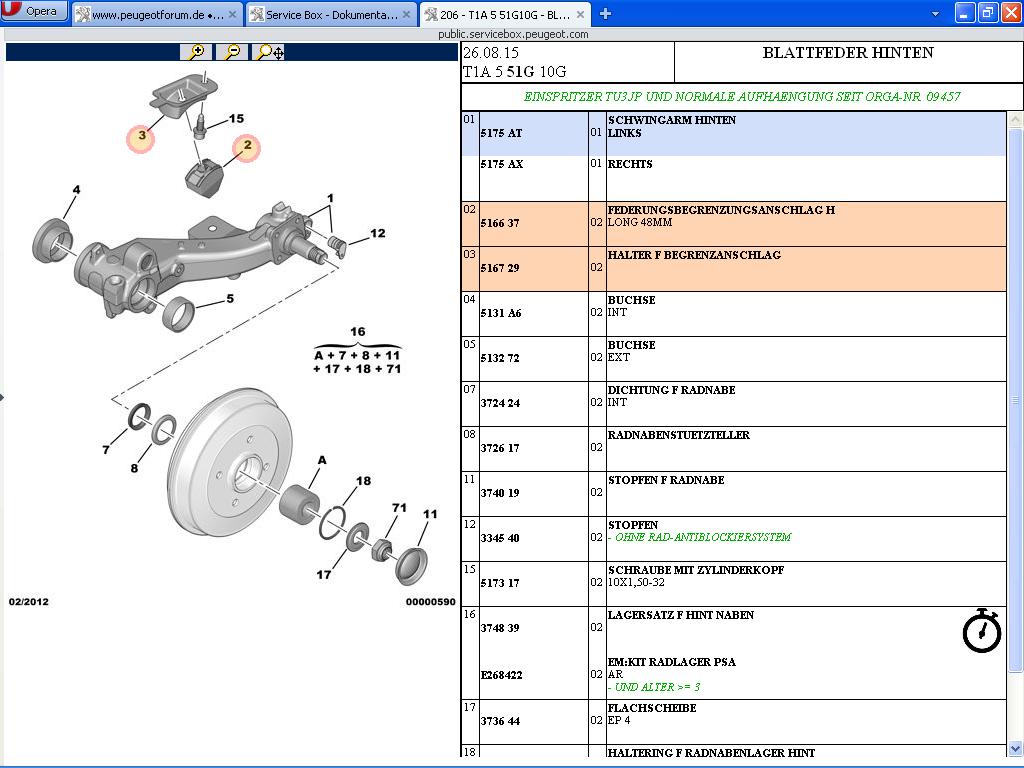This screenshot has width=1024, height=768.
Task: Click part number 3748 39 Lagersatz
Action: (500, 628)
